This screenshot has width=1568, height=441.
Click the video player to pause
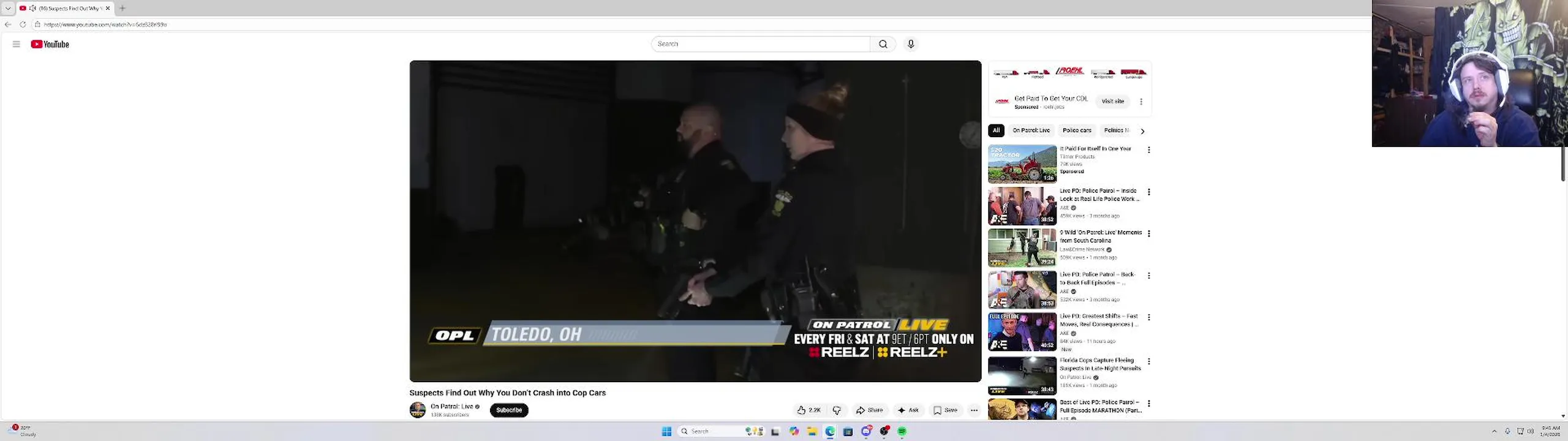(695, 221)
